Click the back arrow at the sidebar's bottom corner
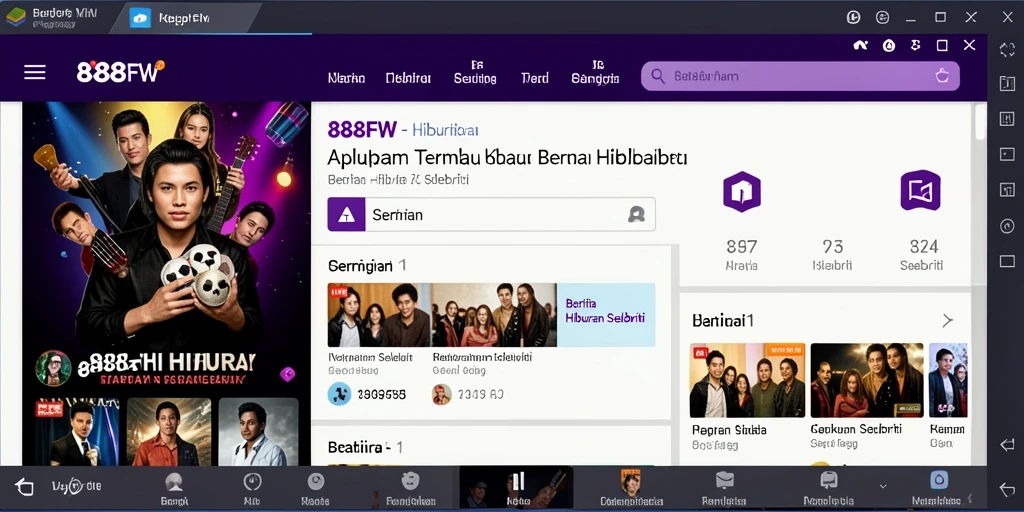This screenshot has width=1024, height=512. tap(1007, 488)
